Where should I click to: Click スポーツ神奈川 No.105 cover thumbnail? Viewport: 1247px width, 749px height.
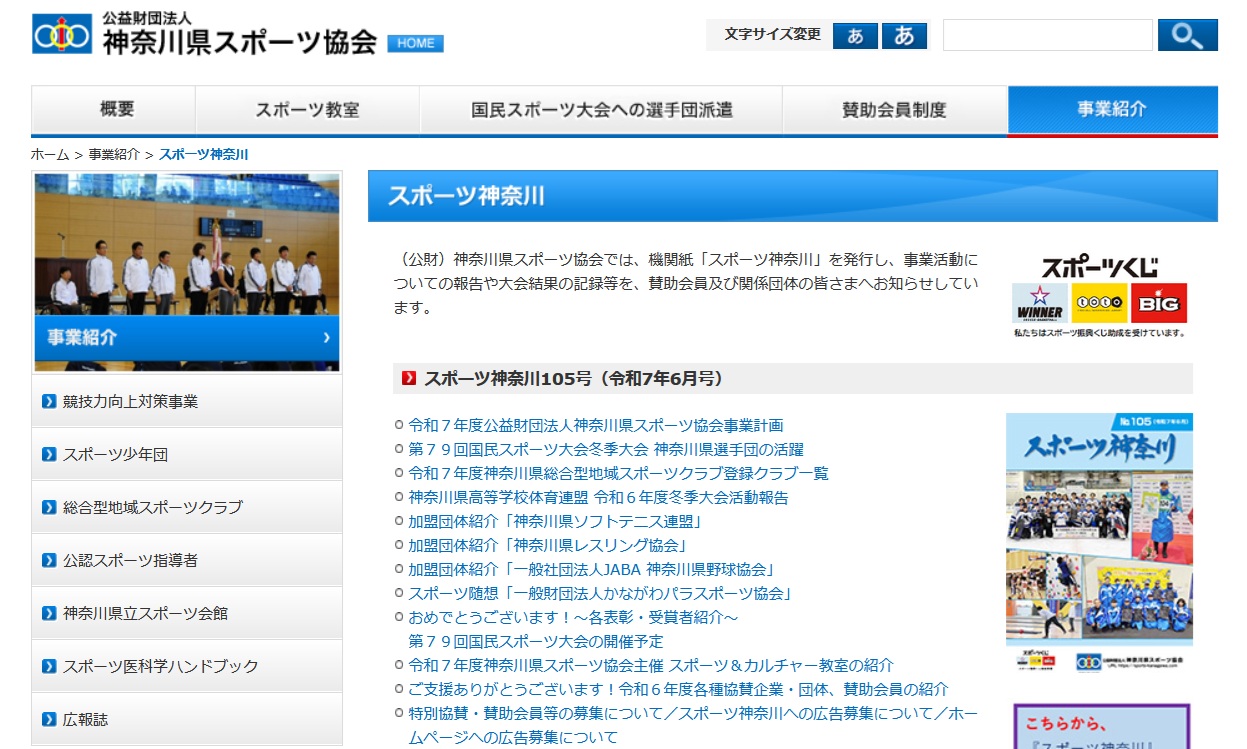coord(1098,543)
